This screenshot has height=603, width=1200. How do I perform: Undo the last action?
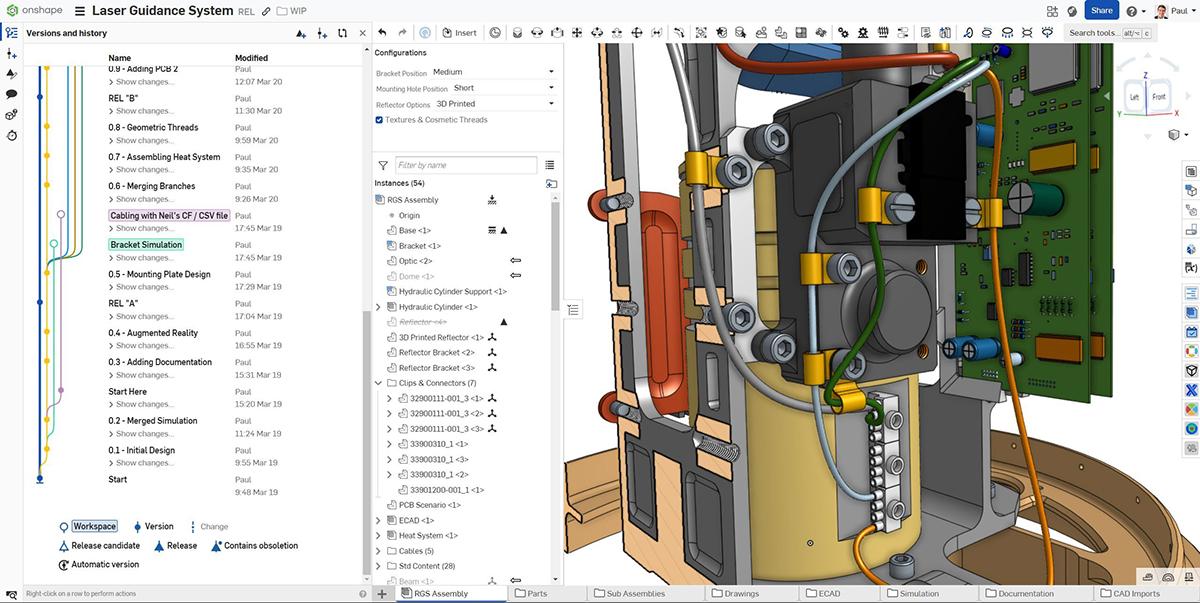point(381,32)
